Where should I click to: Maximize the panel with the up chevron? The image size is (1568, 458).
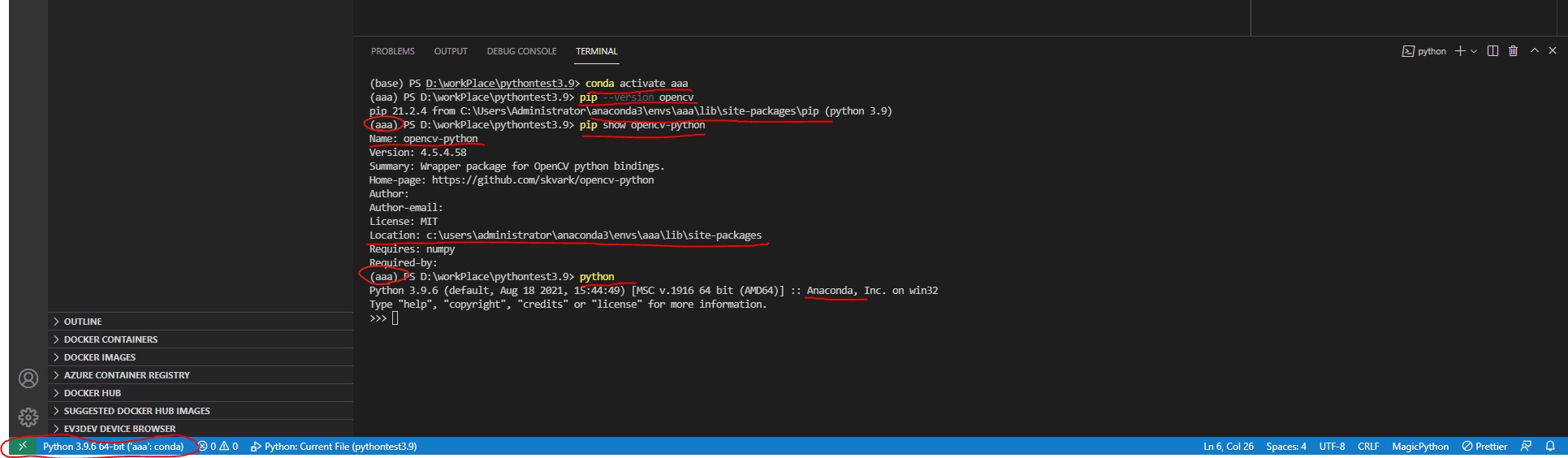pyautogui.click(x=1535, y=50)
